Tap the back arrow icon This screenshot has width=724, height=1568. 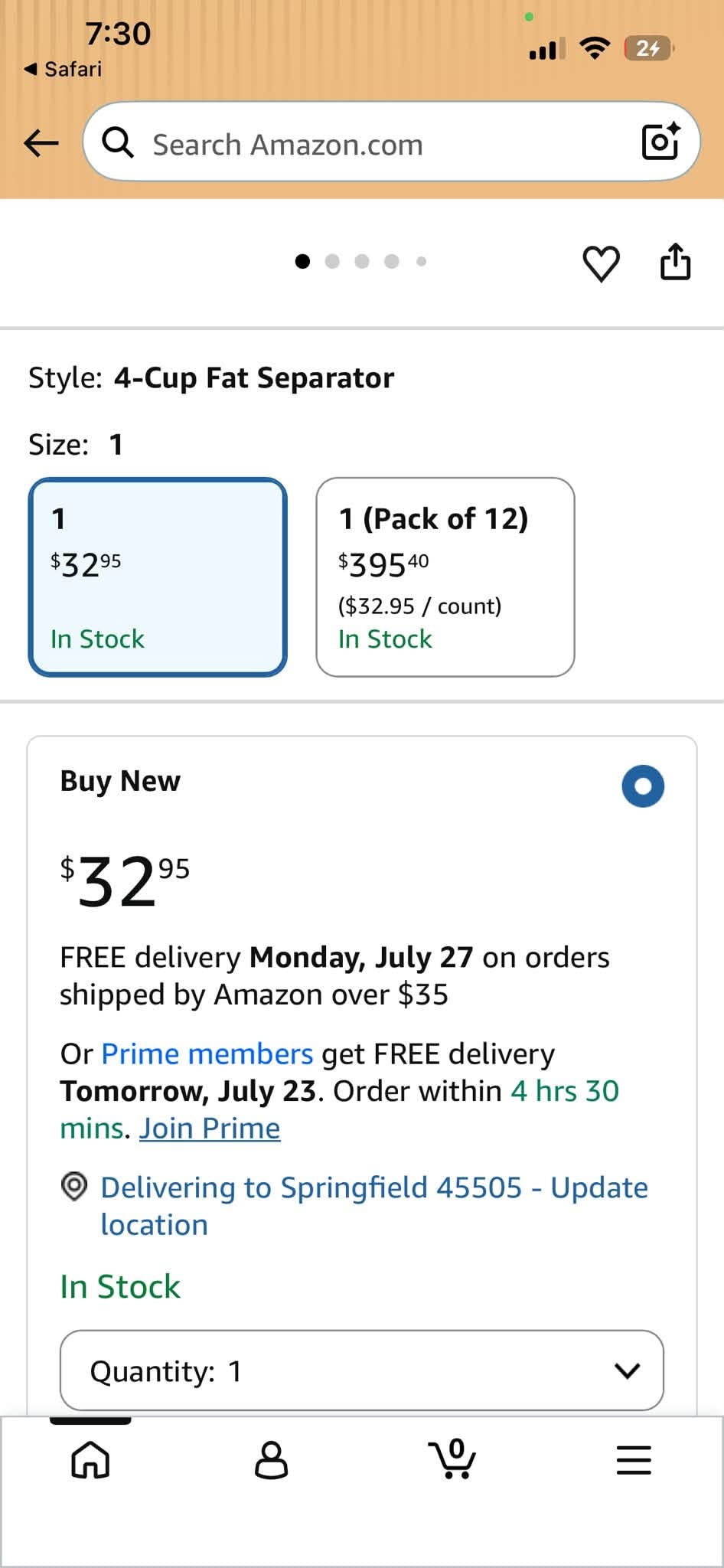click(x=41, y=142)
